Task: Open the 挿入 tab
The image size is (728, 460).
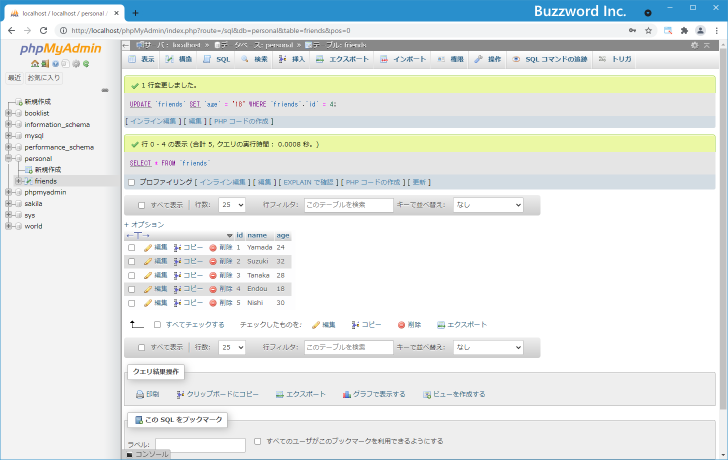Action: (x=292, y=59)
